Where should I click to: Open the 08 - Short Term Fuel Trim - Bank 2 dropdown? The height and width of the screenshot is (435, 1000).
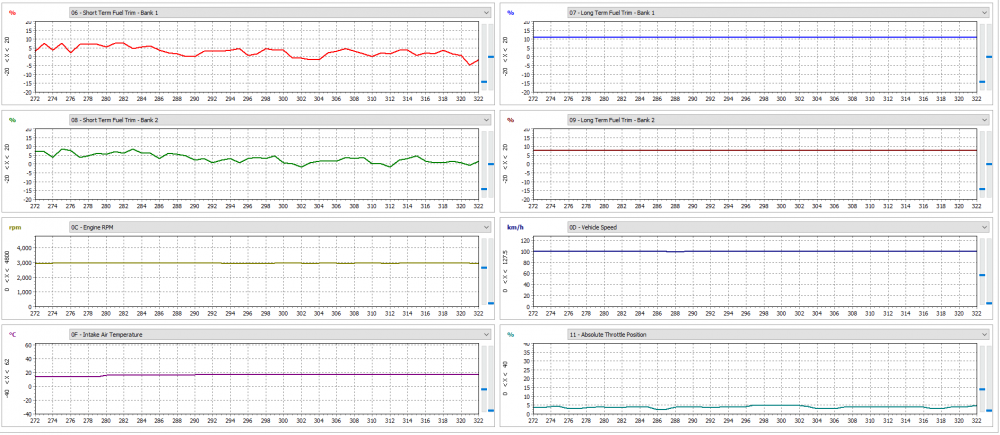click(x=280, y=119)
